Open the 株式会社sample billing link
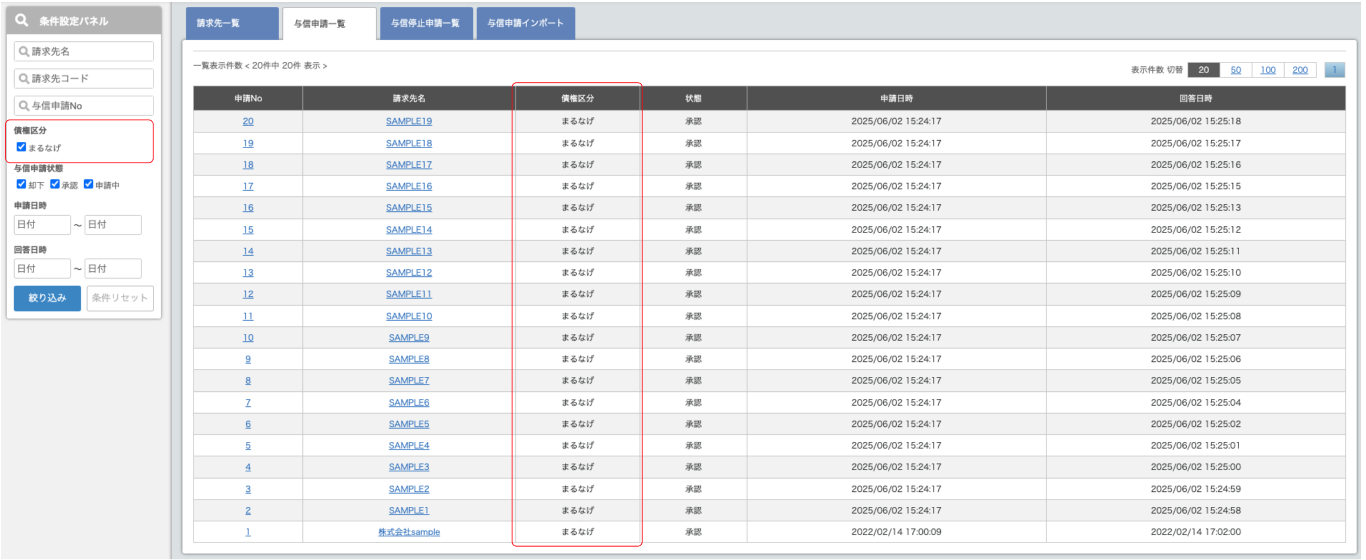The height and width of the screenshot is (560, 1366). [x=409, y=532]
